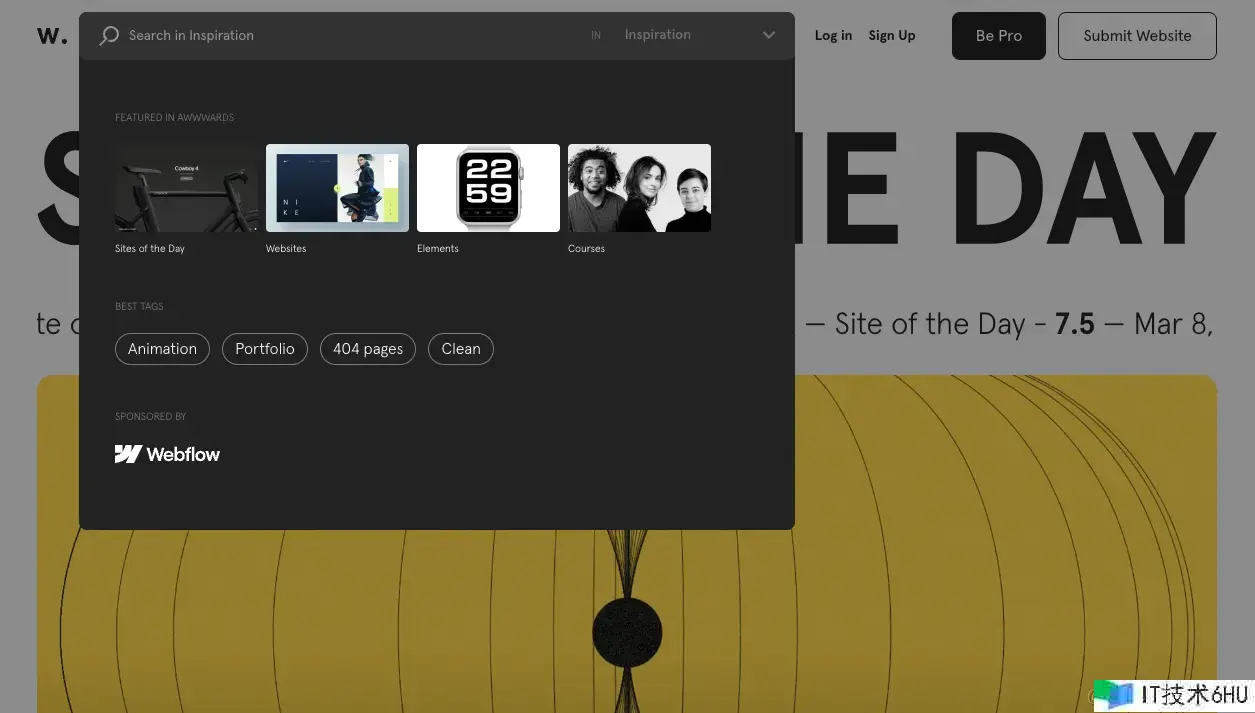Click the Awwwards W. logo
Image resolution: width=1255 pixels, height=713 pixels.
tap(52, 36)
